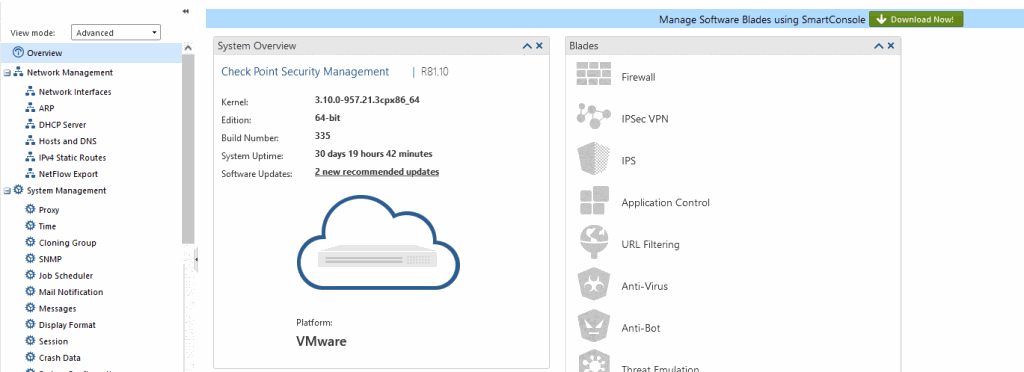The width and height of the screenshot is (1024, 372).
Task: Click the Proxy gear icon
Action: pos(29,209)
